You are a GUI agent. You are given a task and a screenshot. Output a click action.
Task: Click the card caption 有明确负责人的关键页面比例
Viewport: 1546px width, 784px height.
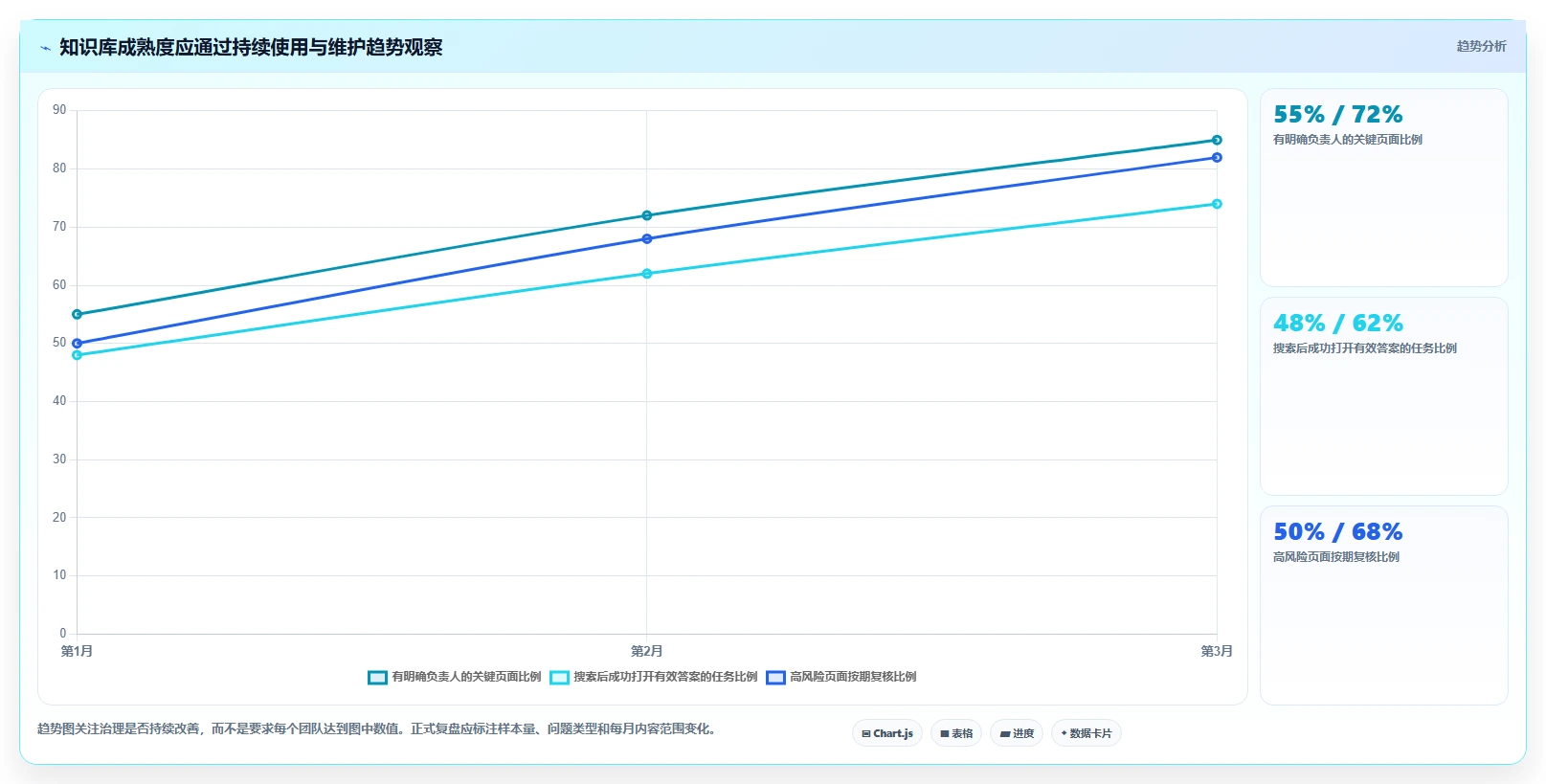click(1348, 140)
